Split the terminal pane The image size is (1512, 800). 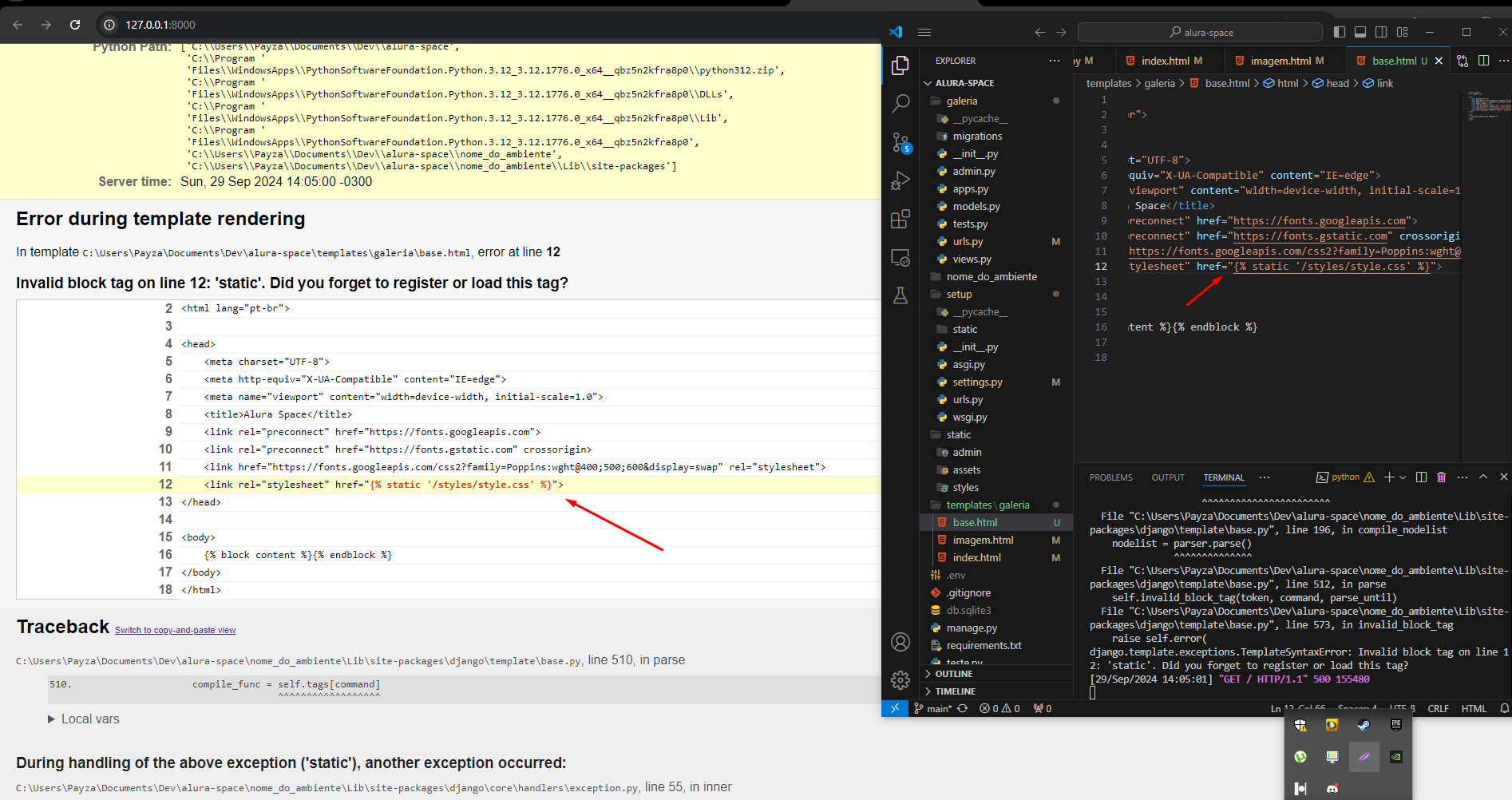[x=1421, y=477]
